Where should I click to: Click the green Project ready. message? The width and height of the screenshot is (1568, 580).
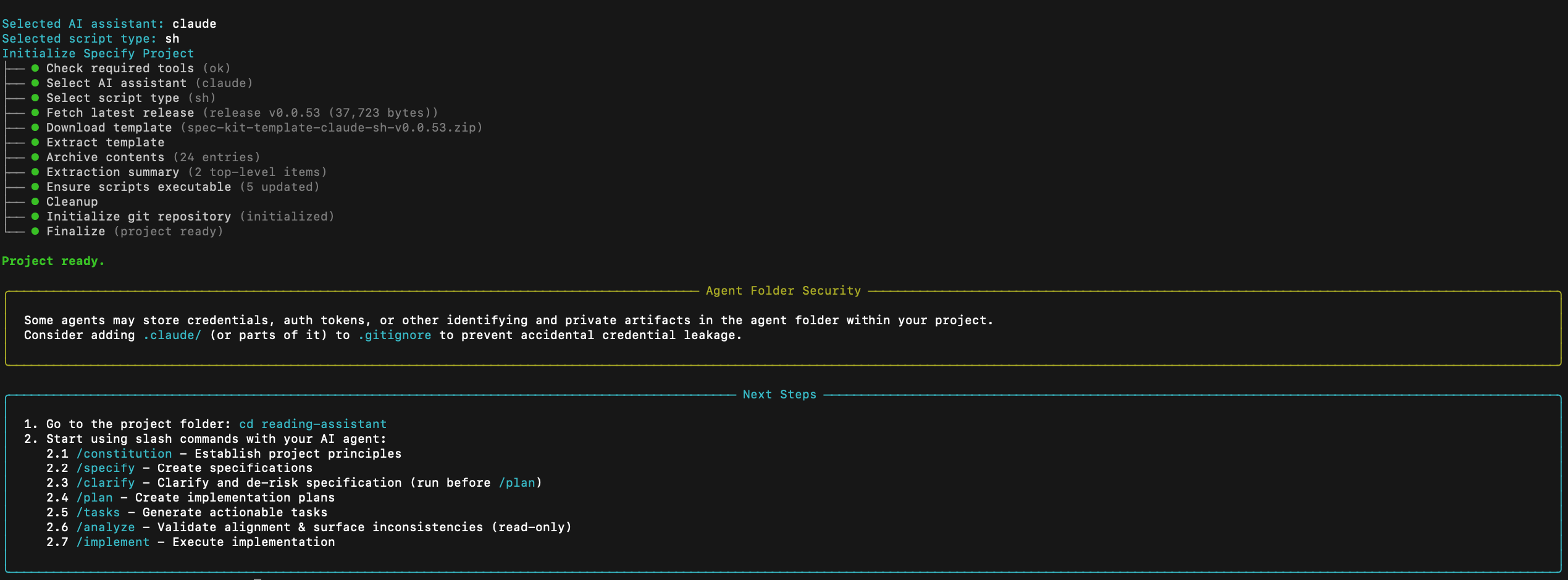click(53, 261)
